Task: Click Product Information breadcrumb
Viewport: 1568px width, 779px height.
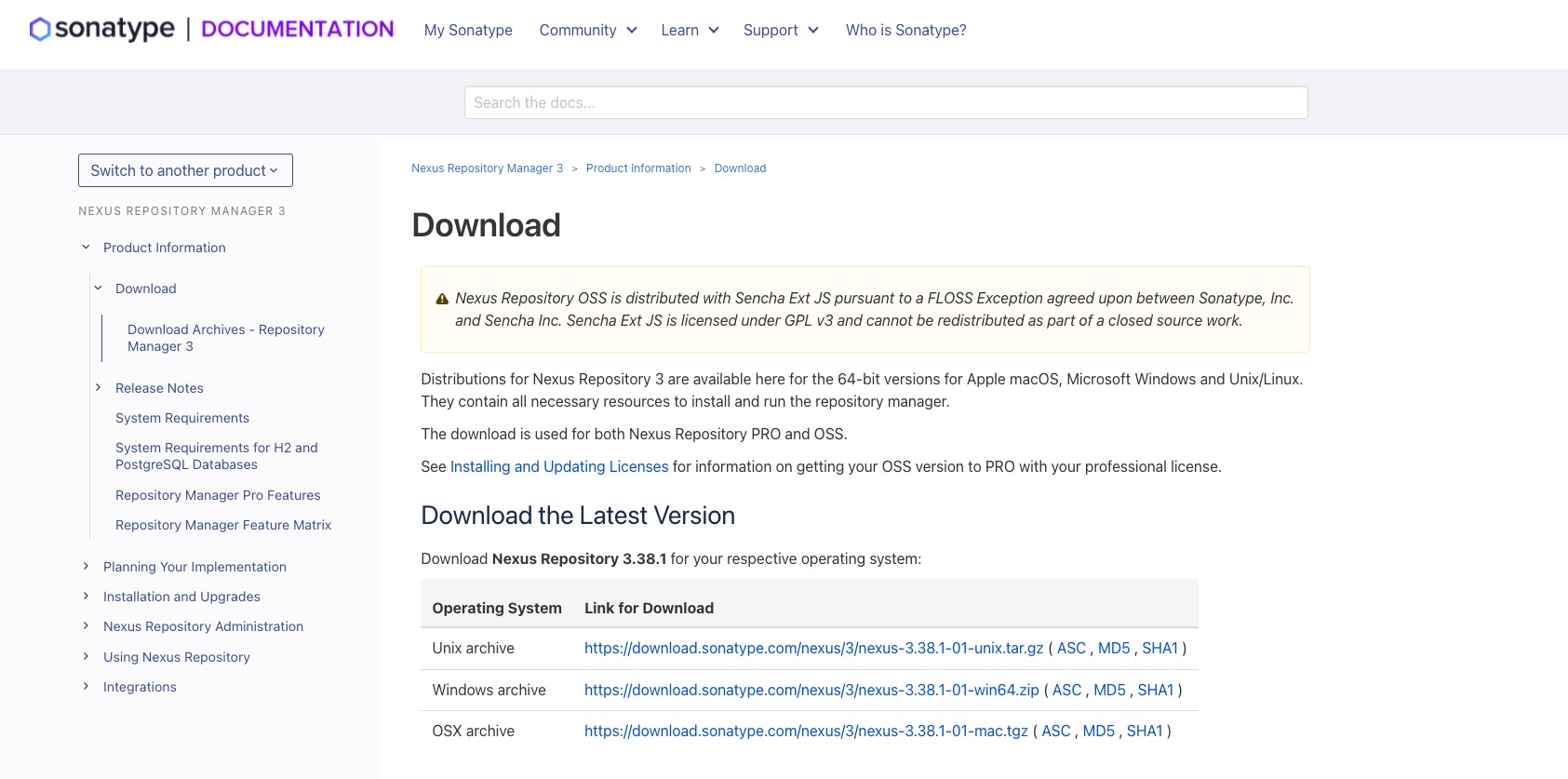Action: [x=638, y=168]
